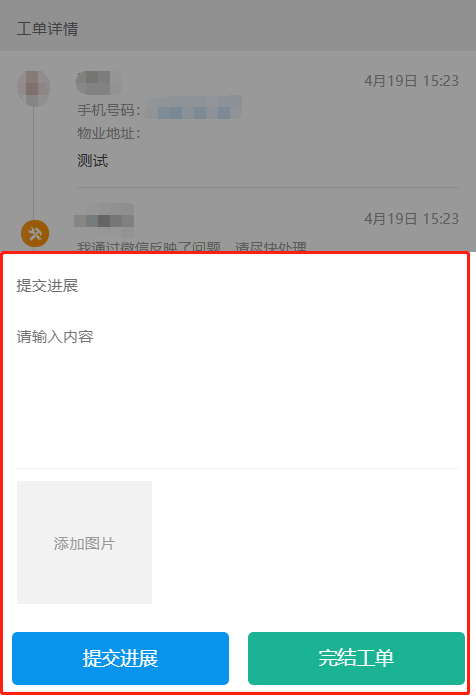Select the 工单详情 page title

click(48, 29)
